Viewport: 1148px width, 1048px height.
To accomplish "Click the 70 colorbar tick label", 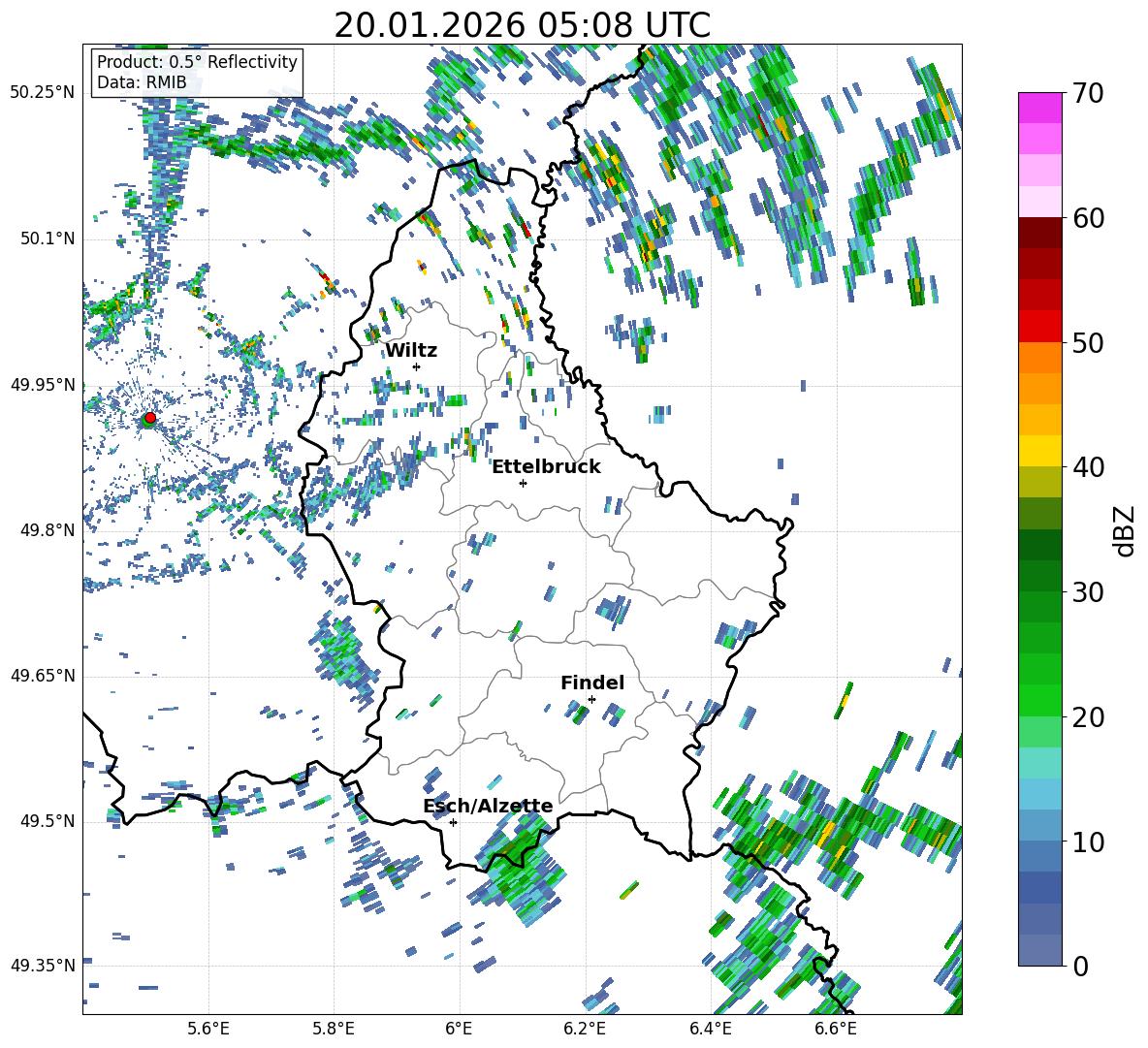I will pyautogui.click(x=1088, y=93).
